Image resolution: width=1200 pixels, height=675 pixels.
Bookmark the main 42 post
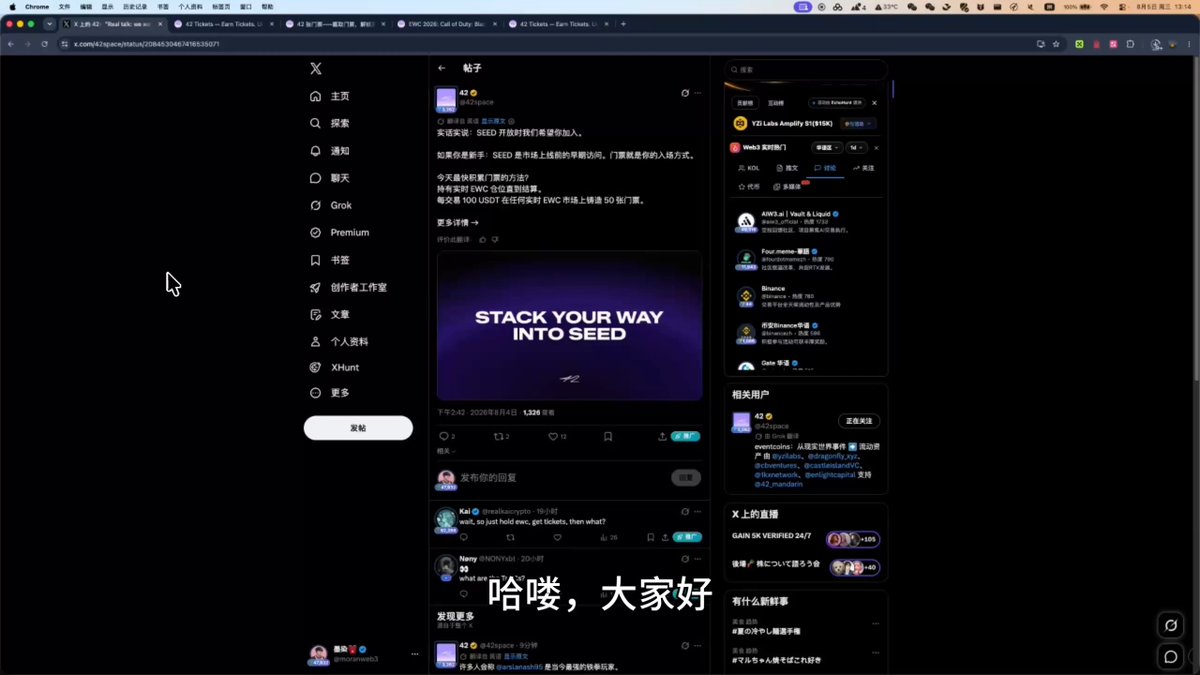click(x=608, y=436)
